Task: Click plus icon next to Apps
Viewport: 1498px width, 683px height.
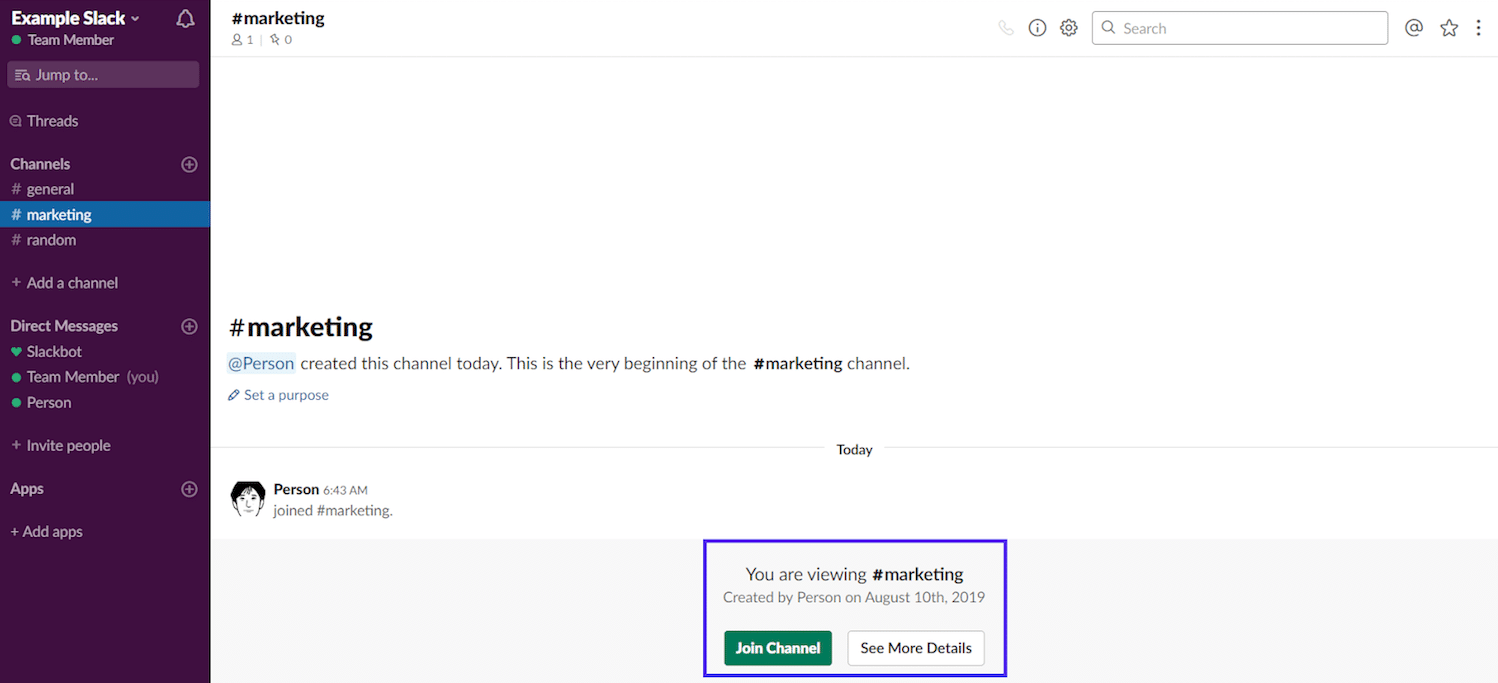Action: (189, 489)
